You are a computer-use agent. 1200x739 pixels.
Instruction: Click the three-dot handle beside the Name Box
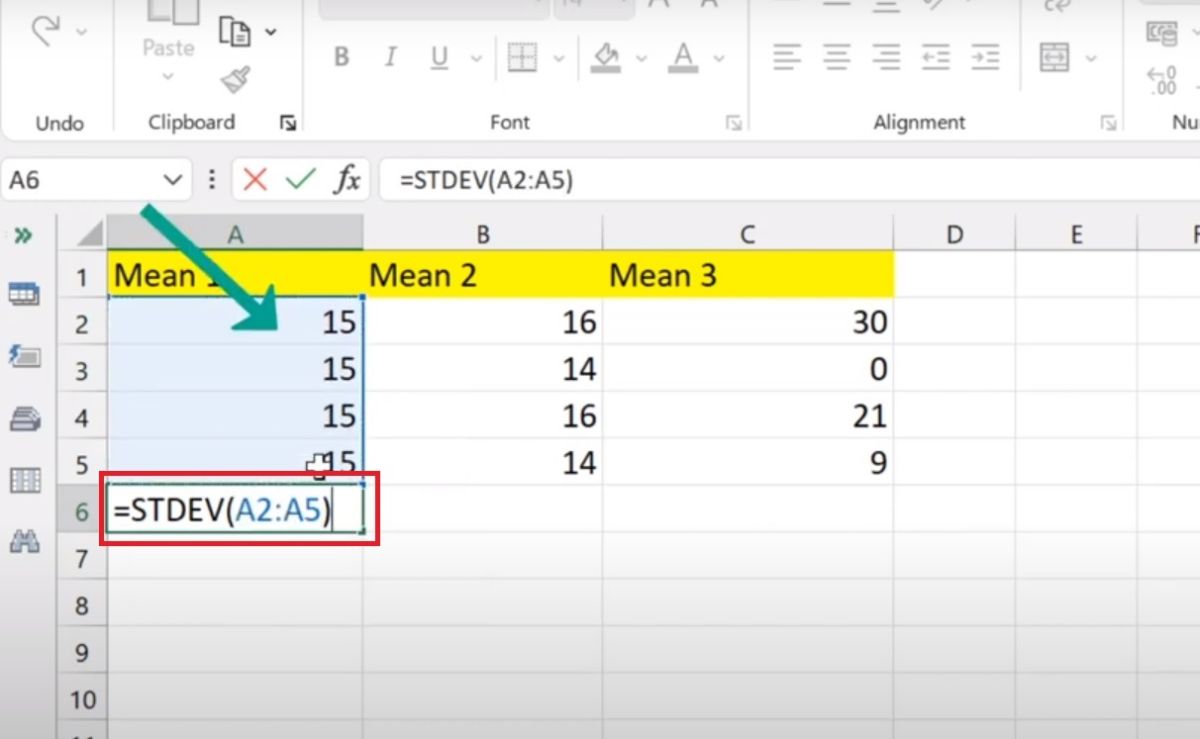211,180
